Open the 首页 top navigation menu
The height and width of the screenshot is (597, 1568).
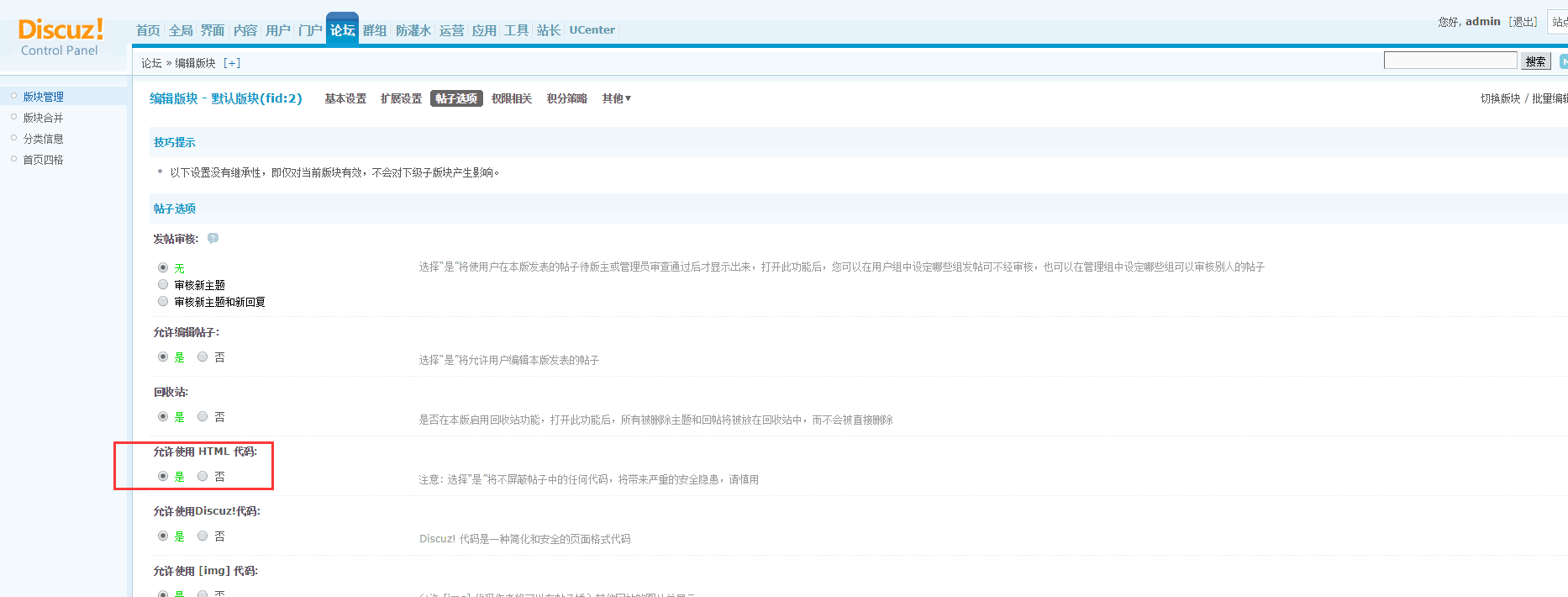148,30
